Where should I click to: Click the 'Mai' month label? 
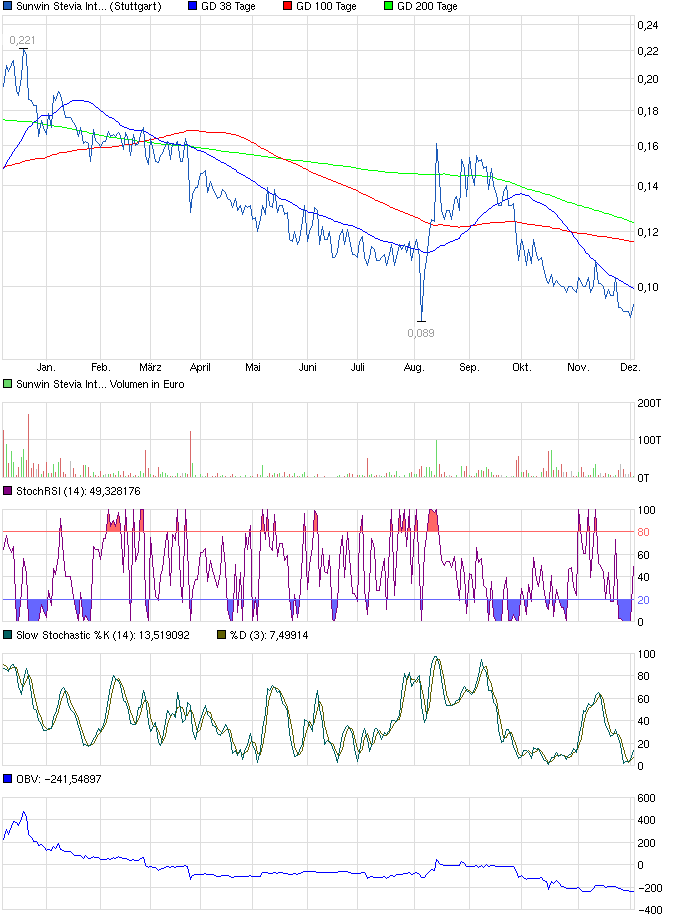(253, 367)
